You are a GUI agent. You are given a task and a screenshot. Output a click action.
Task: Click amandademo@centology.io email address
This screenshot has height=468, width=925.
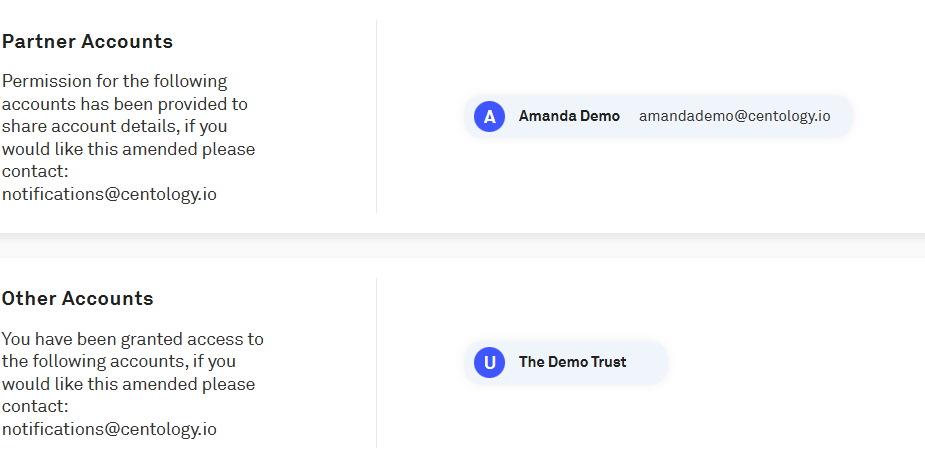pyautogui.click(x=734, y=116)
